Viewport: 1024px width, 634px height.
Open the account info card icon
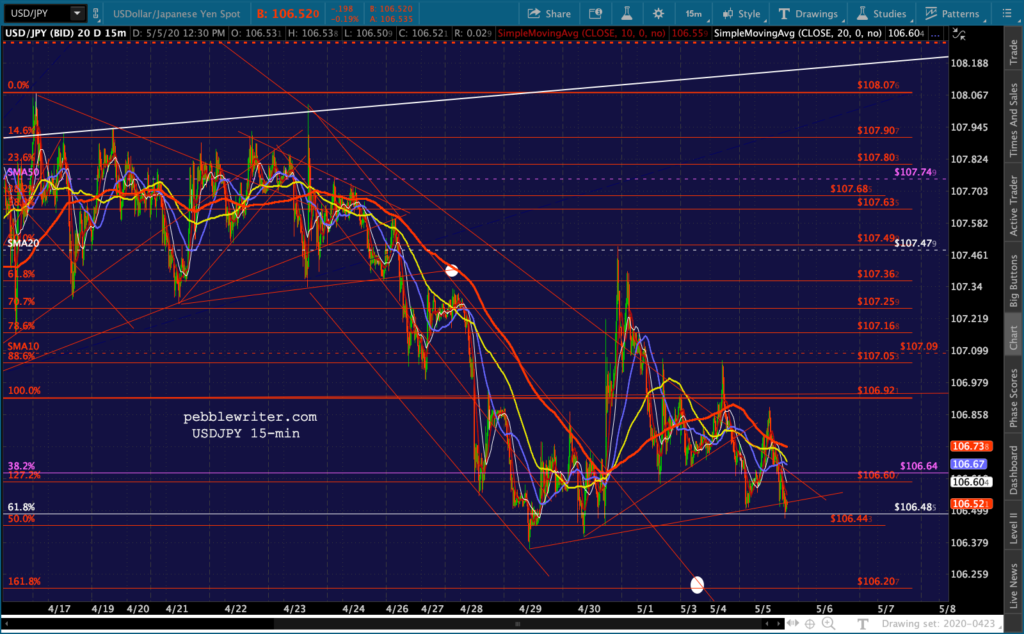[x=595, y=13]
